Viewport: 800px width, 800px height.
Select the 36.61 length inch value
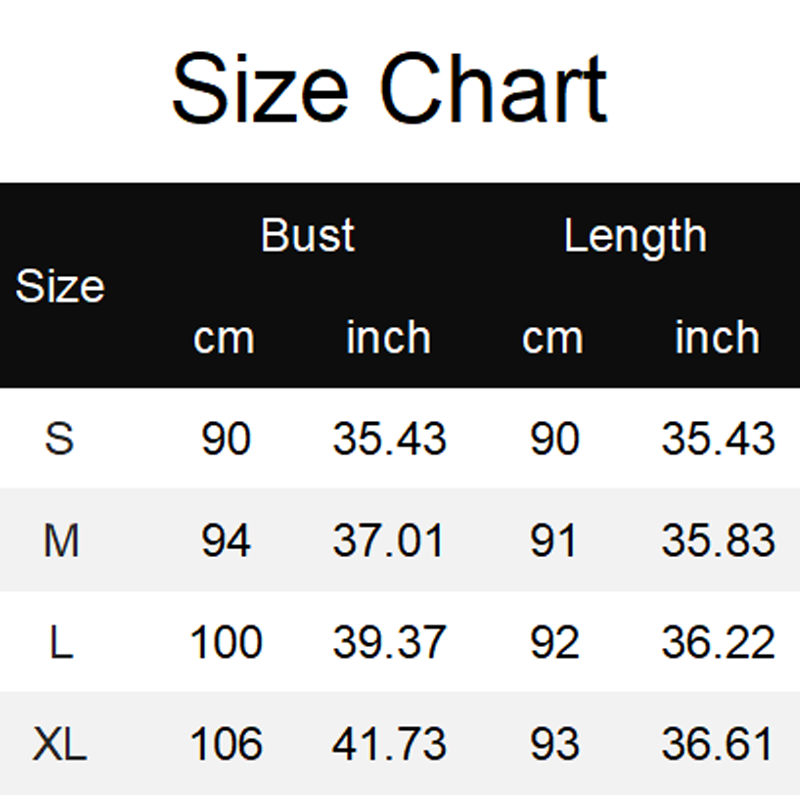click(718, 745)
